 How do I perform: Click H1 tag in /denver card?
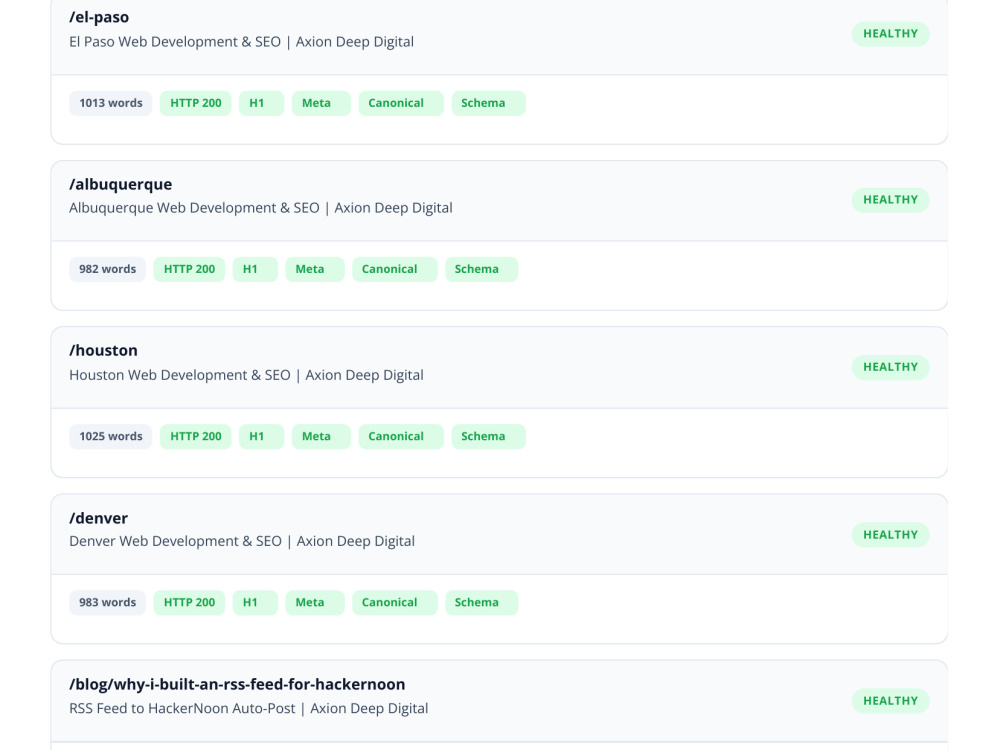[255, 603]
